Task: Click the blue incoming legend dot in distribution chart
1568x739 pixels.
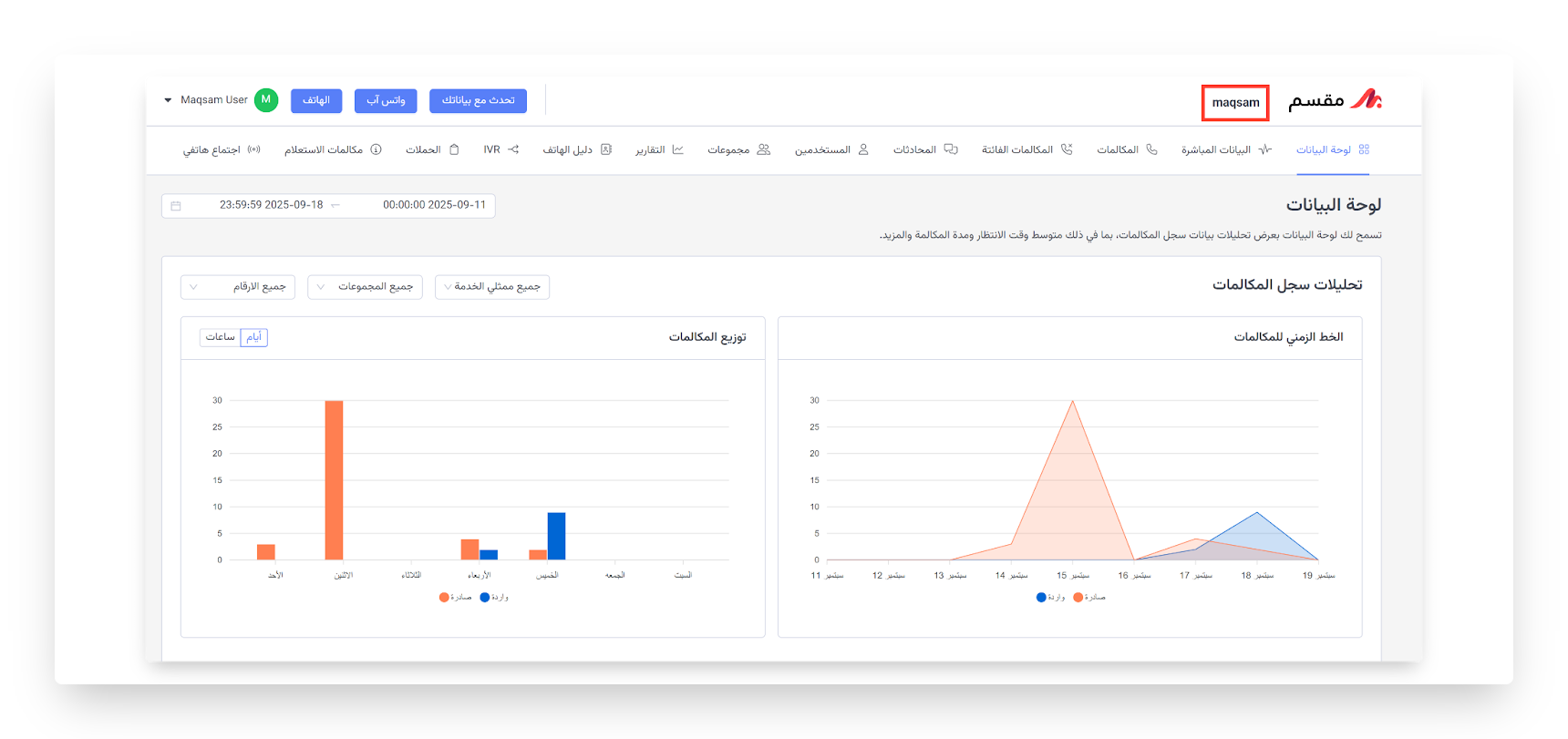Action: [x=485, y=598]
